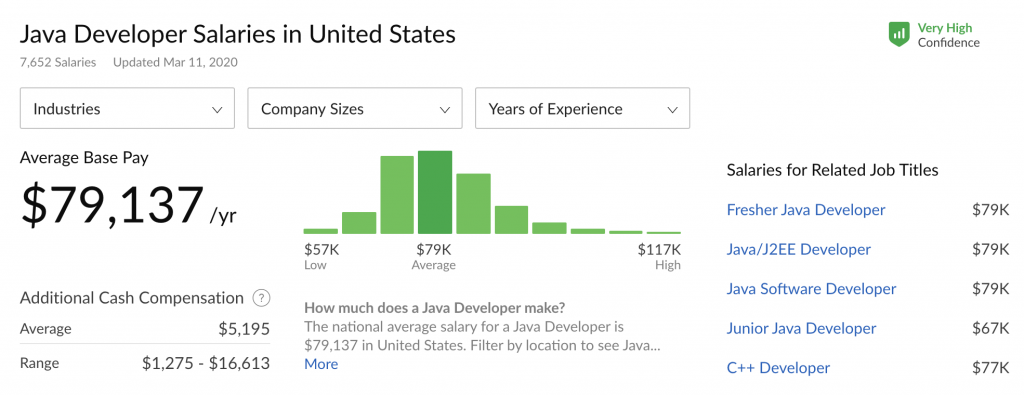1024x395 pixels.
Task: Click the chevron in Years of Experience box
Action: [x=672, y=110]
